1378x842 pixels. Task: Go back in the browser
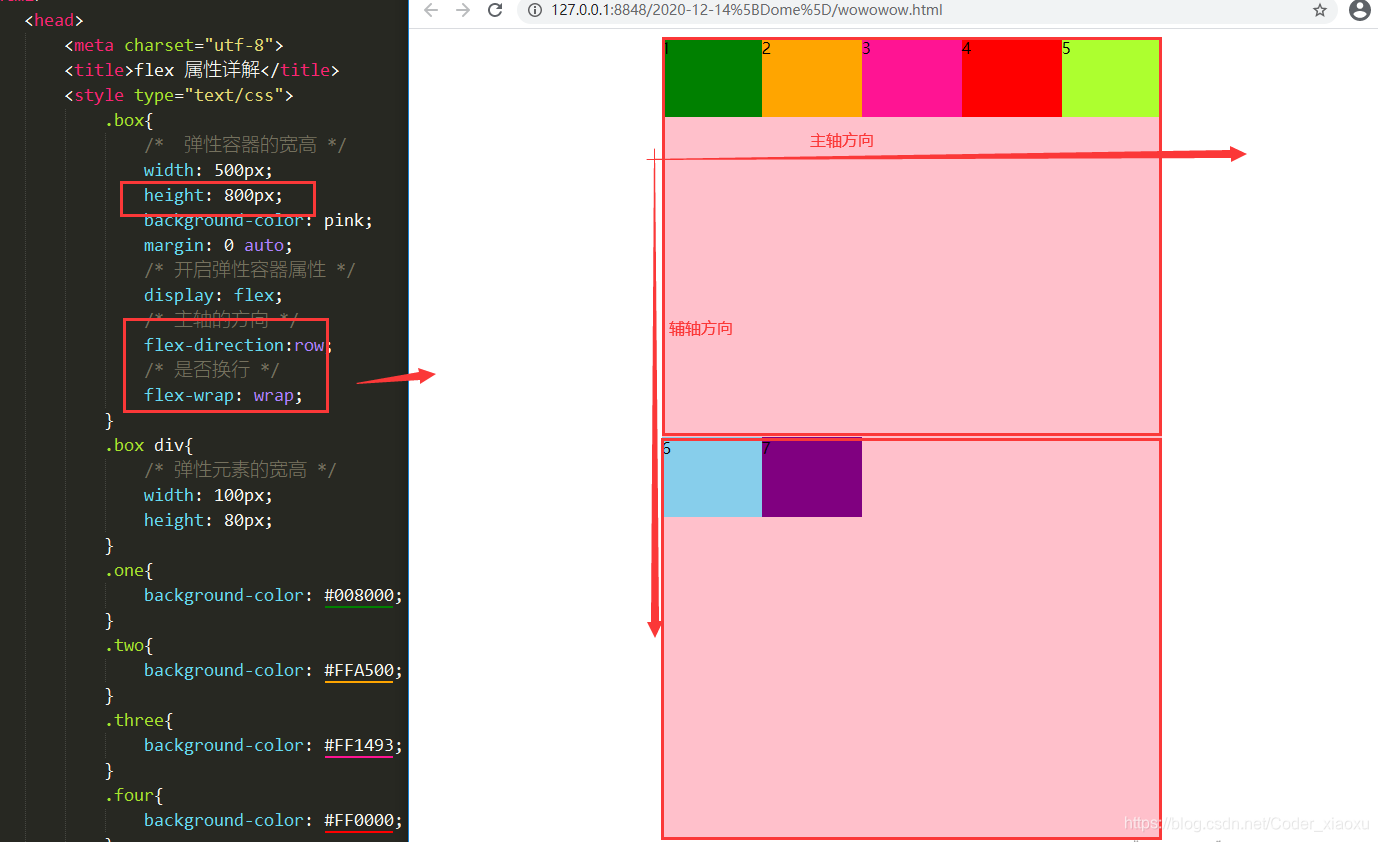pyautogui.click(x=431, y=10)
